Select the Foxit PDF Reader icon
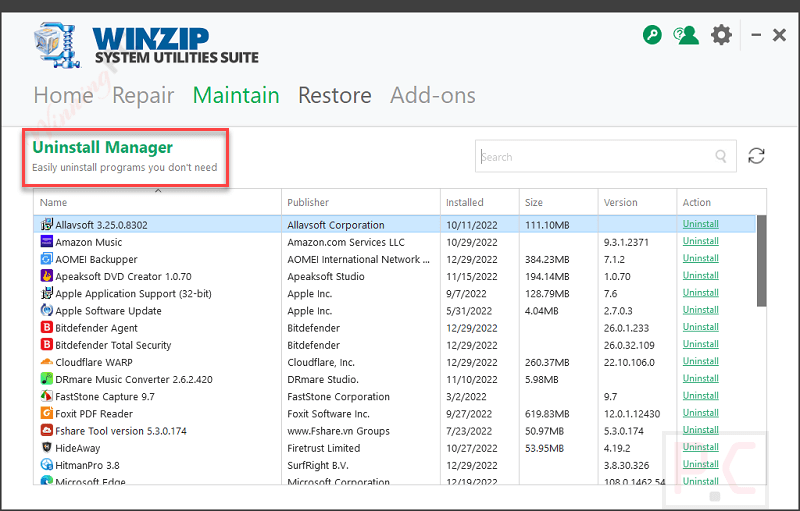The height and width of the screenshot is (511, 800). 46,413
